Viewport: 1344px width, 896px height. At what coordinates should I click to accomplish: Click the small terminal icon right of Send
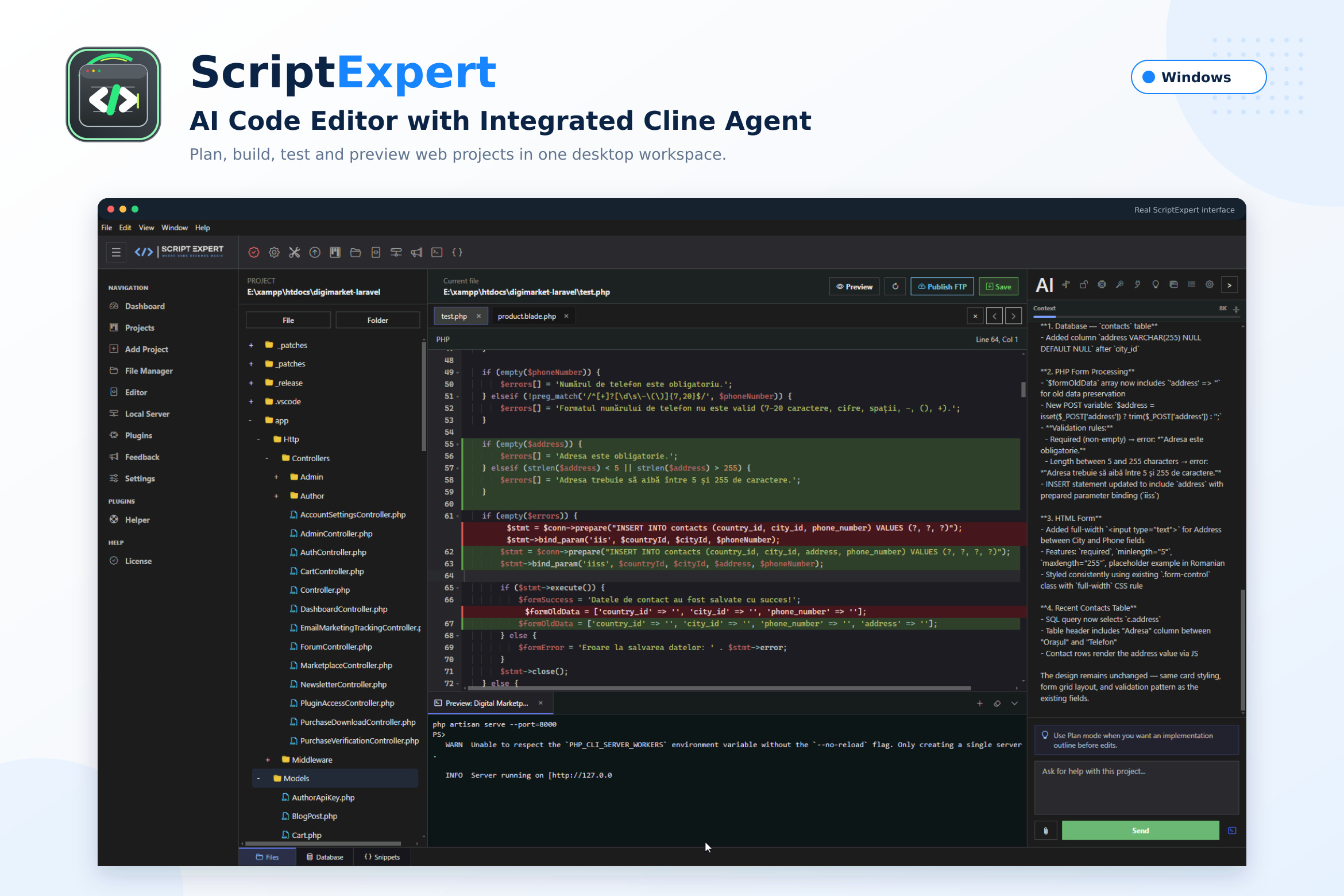1232,831
